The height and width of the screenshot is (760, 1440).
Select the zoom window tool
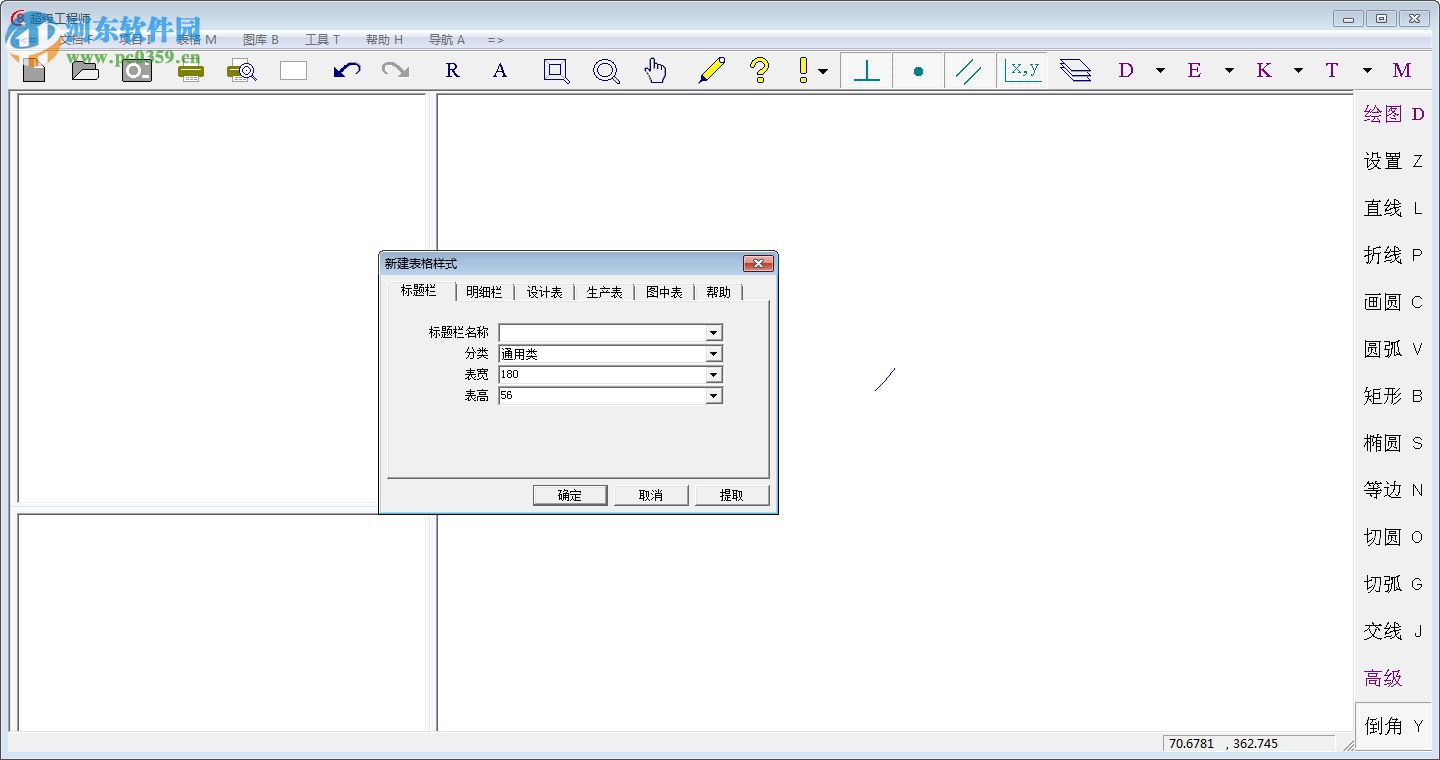556,71
